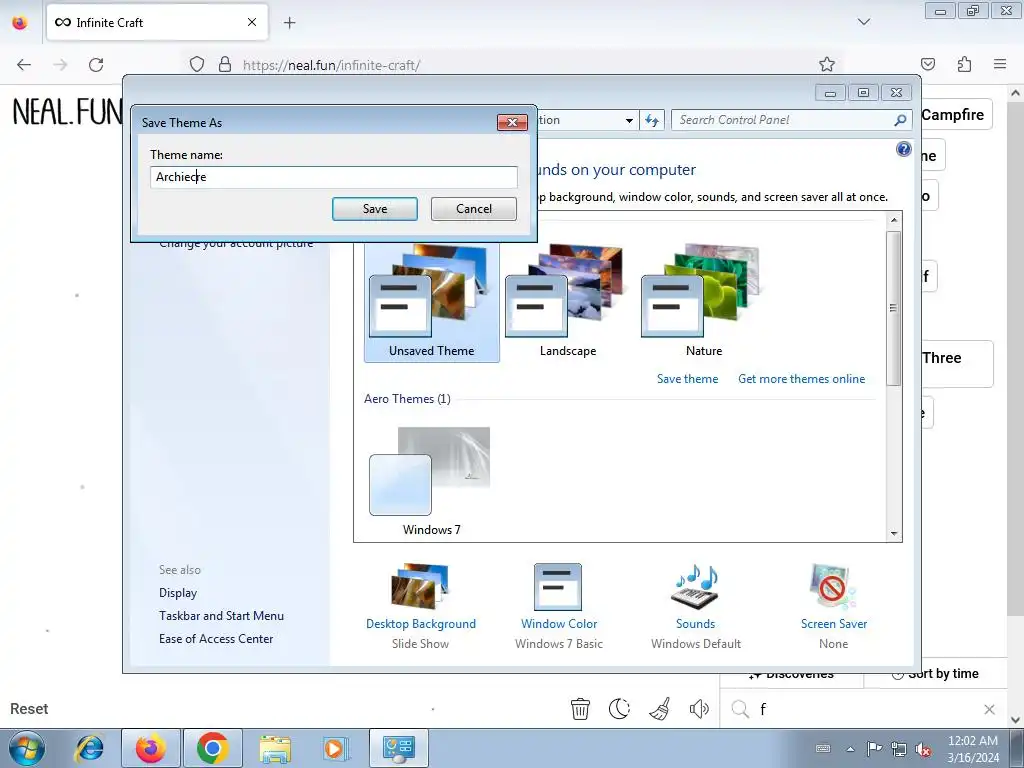The image size is (1024, 768).
Task: Open Firefox extensions icon
Action: (964, 64)
